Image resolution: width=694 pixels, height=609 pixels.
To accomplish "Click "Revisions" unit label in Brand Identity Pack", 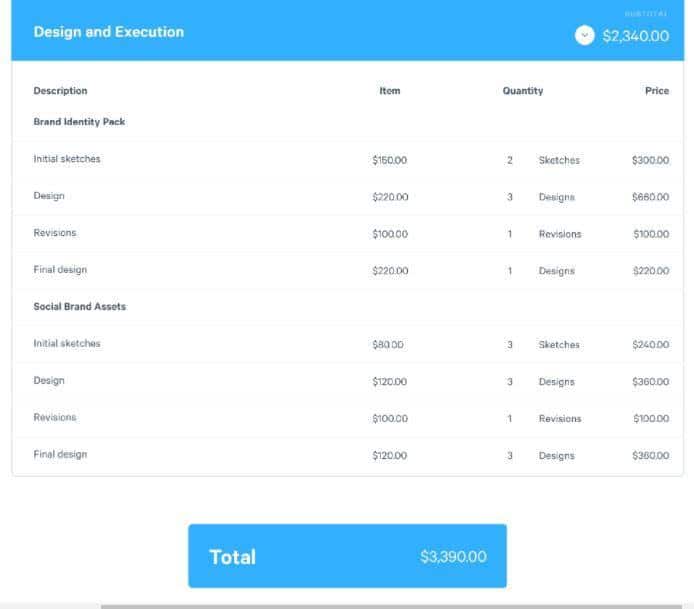I will click(x=560, y=234).
